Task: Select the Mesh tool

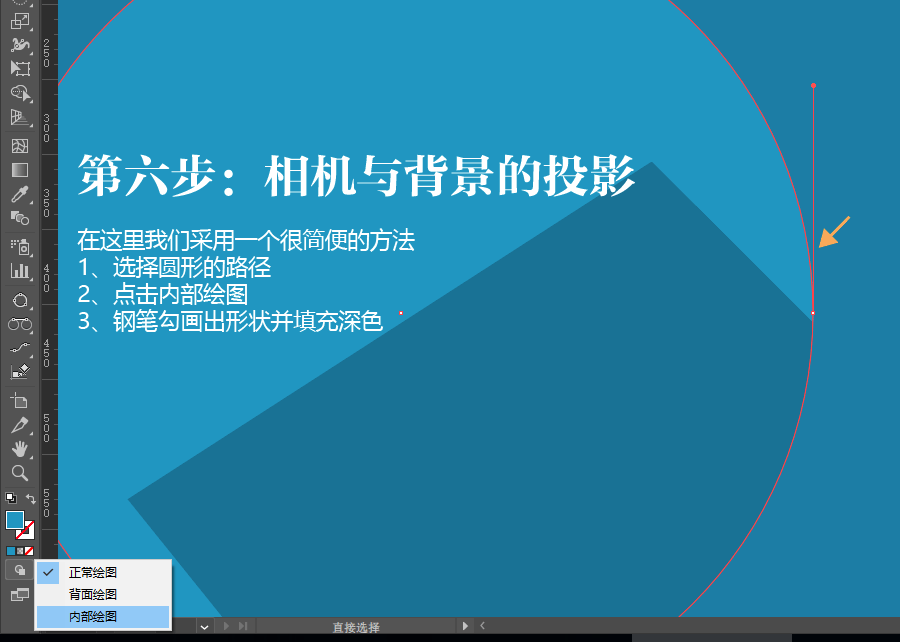Action: coord(20,146)
